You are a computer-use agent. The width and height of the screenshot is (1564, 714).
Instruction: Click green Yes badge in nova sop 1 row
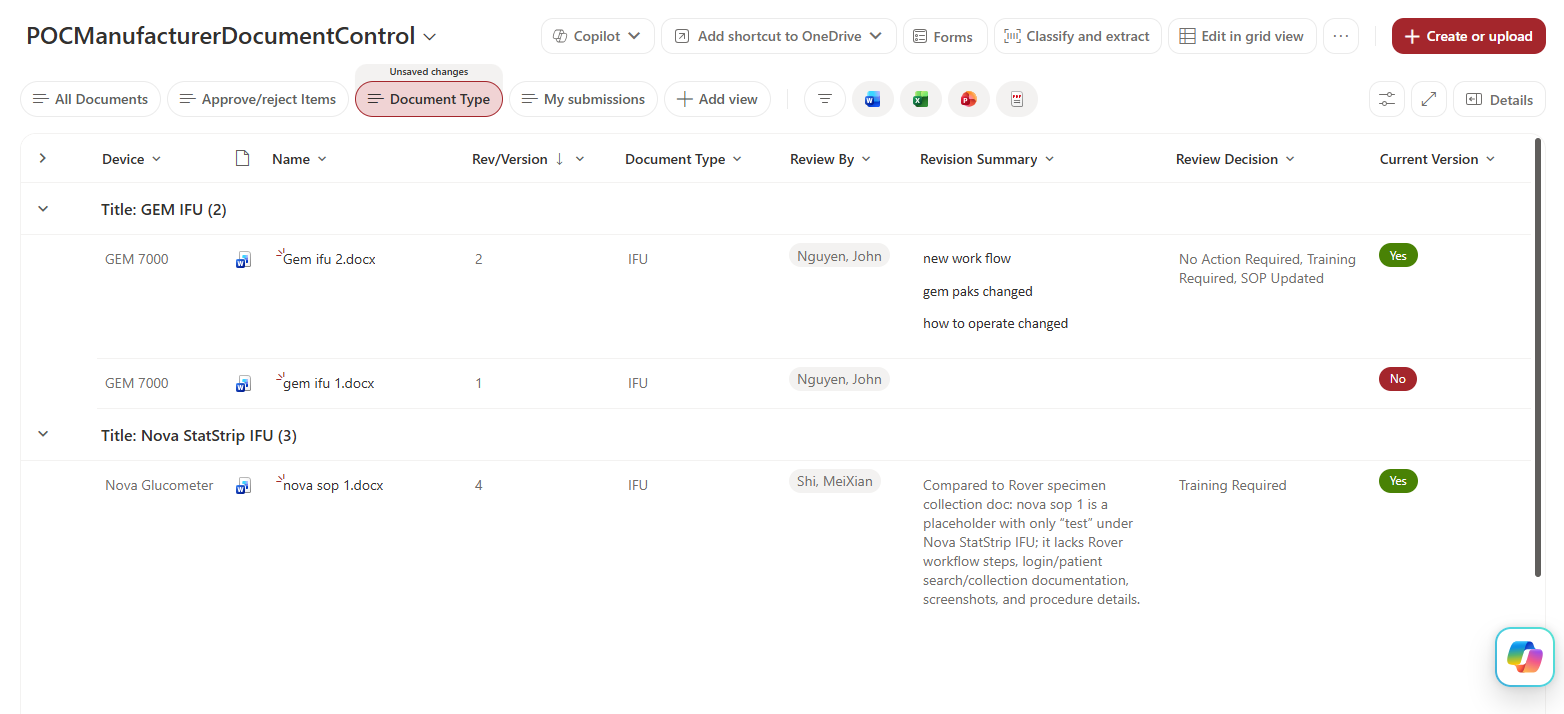(1398, 481)
